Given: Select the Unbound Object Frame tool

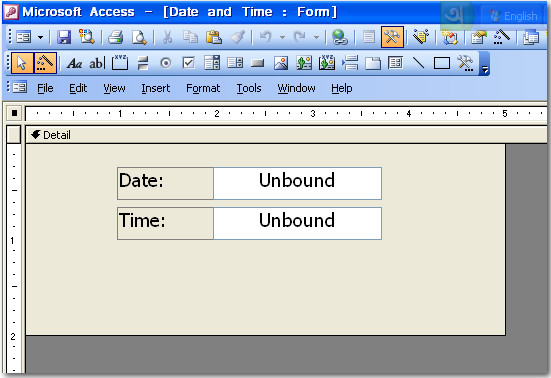Looking at the screenshot, I should (304, 63).
